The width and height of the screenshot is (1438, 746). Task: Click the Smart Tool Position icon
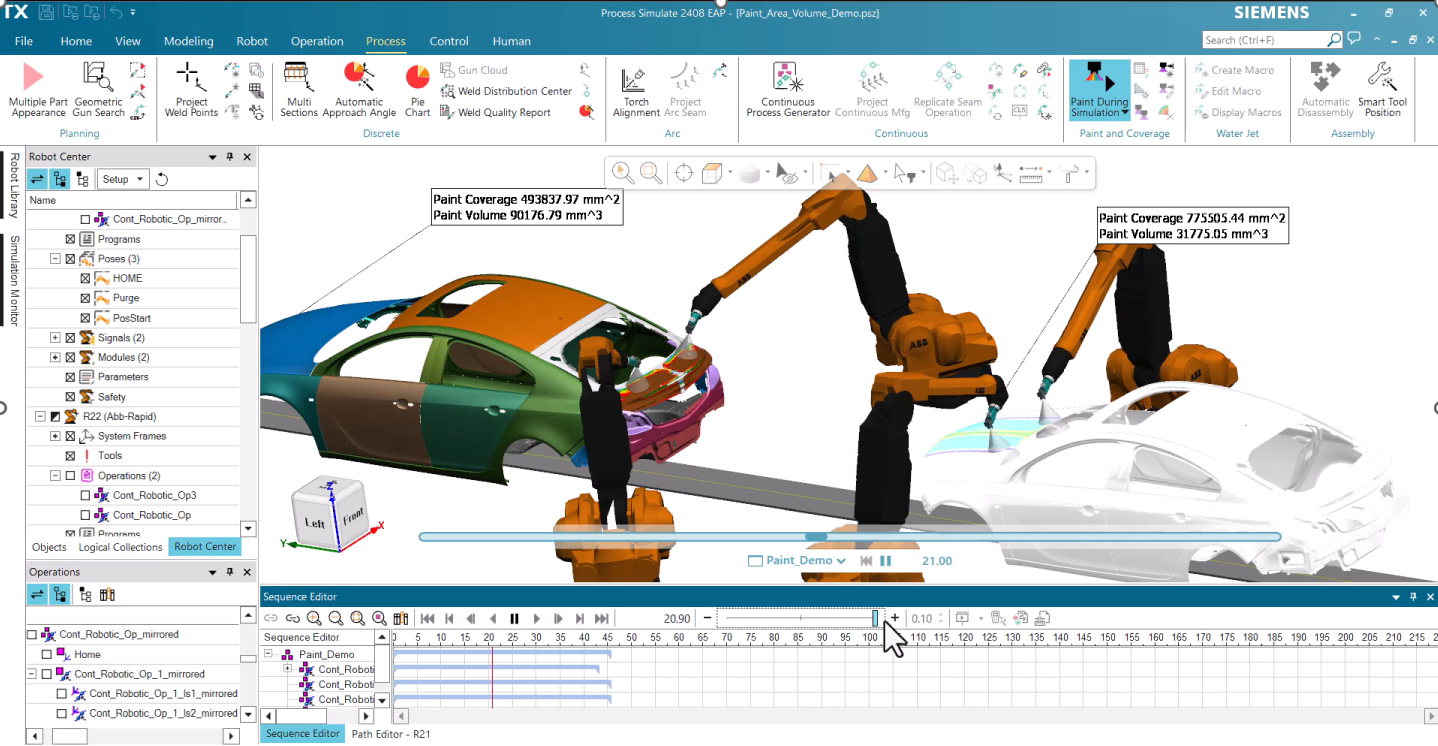click(x=1382, y=79)
